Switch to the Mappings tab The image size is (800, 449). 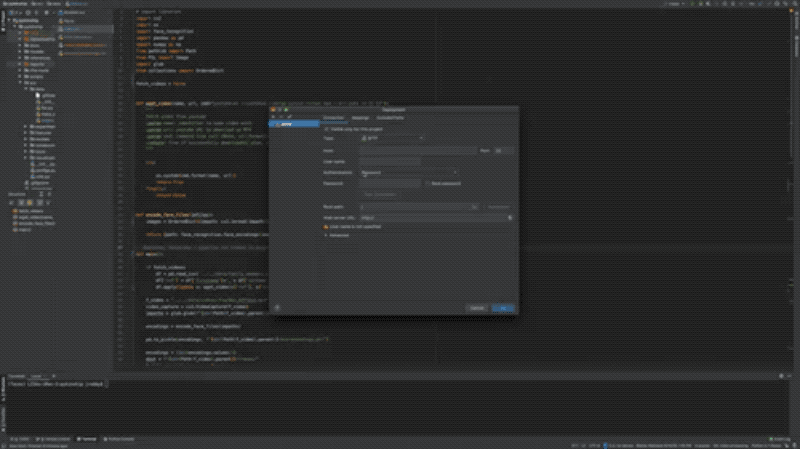coord(360,118)
